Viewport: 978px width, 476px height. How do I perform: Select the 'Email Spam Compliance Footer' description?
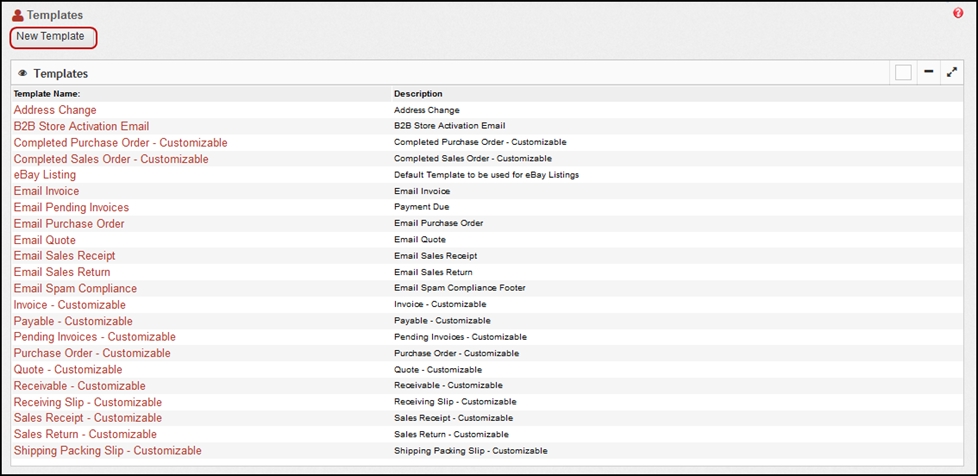(460, 288)
